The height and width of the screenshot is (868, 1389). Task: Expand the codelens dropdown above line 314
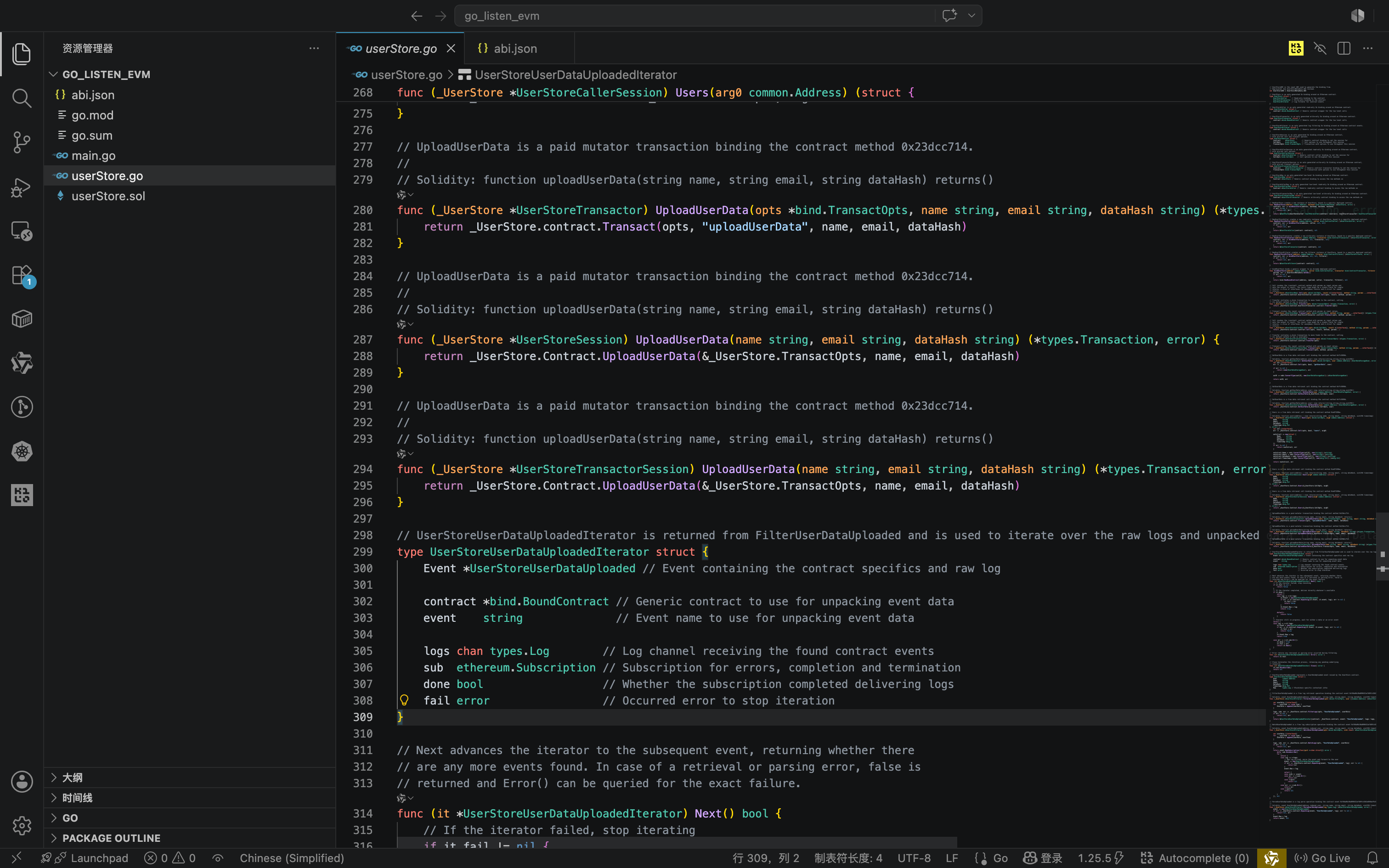405,798
